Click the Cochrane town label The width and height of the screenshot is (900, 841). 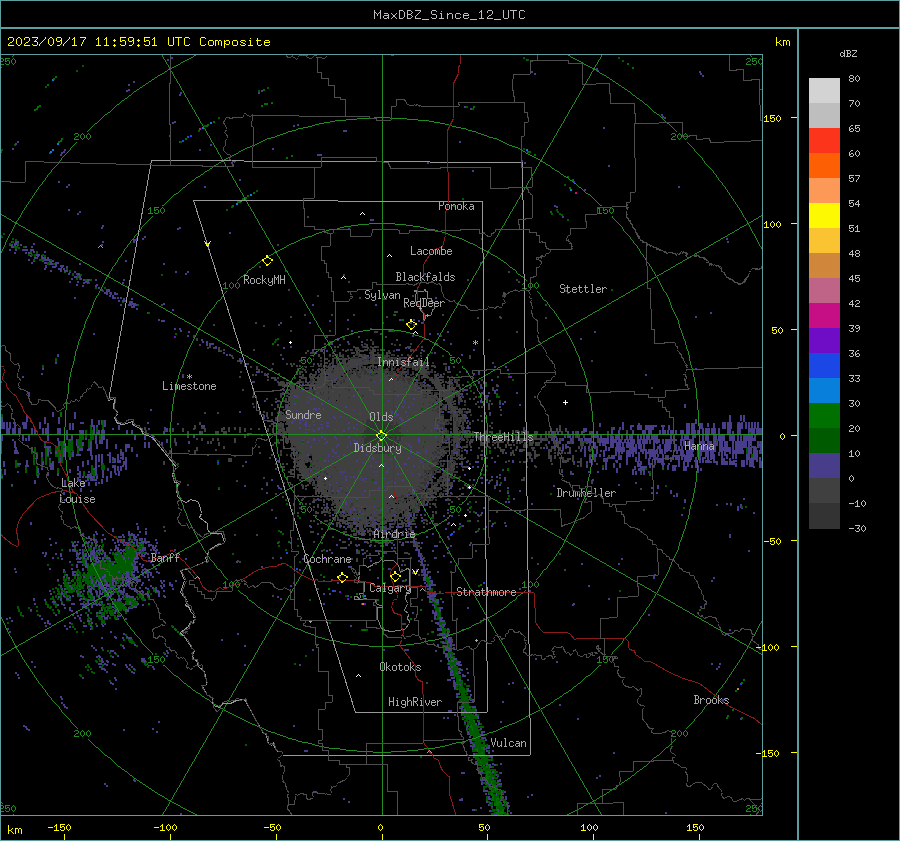pos(327,559)
